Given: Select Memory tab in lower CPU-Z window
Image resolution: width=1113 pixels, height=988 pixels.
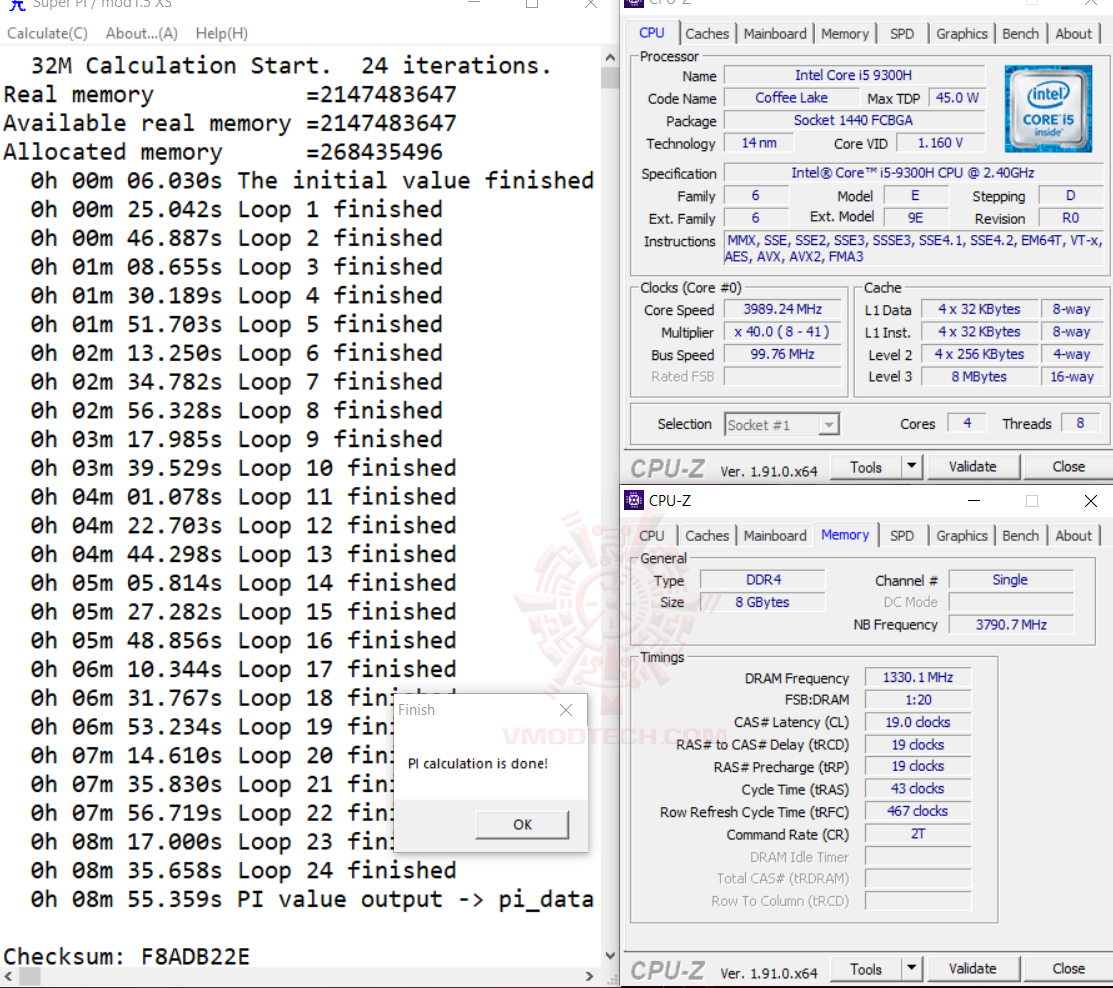Looking at the screenshot, I should coord(845,534).
